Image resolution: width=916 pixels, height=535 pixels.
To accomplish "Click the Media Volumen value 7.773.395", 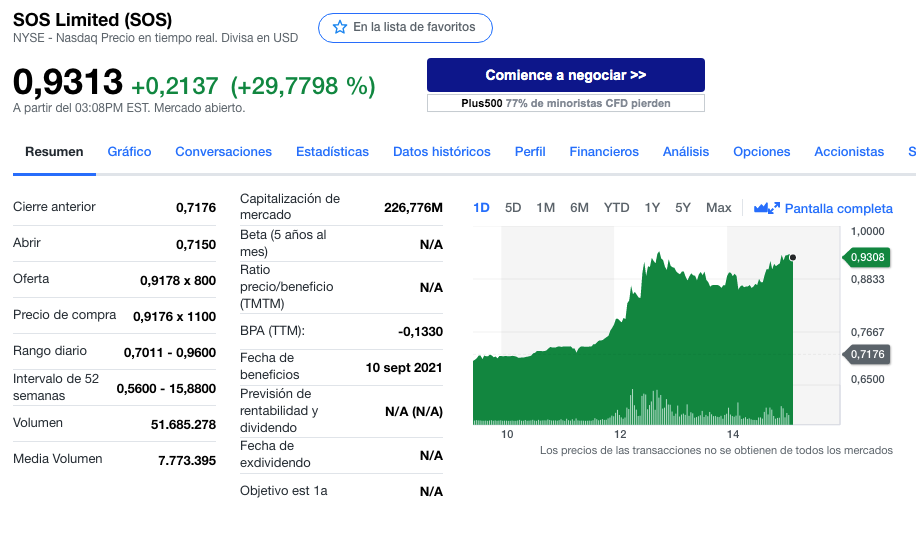I will pos(186,461).
